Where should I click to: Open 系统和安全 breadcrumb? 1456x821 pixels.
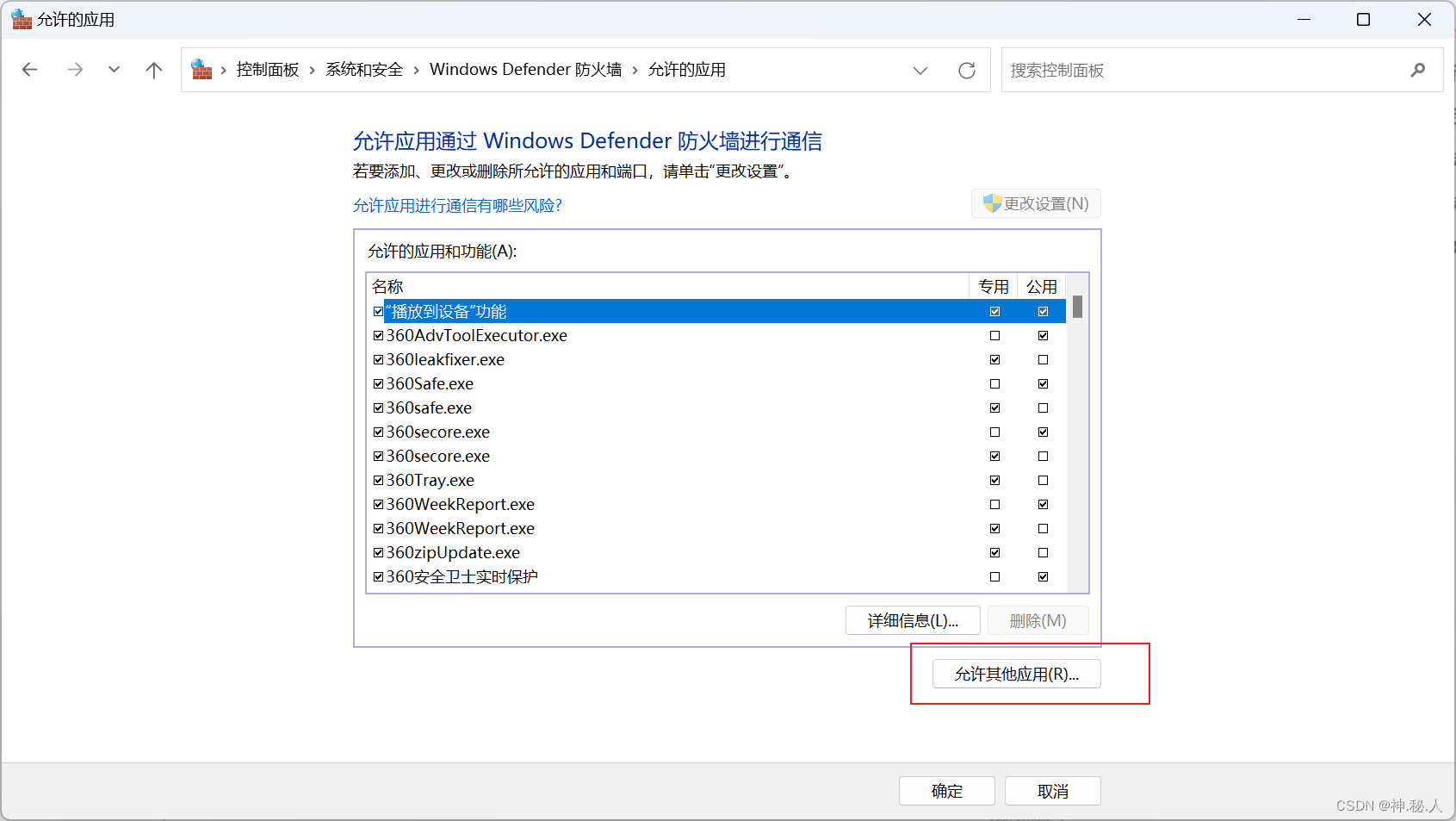click(x=364, y=70)
